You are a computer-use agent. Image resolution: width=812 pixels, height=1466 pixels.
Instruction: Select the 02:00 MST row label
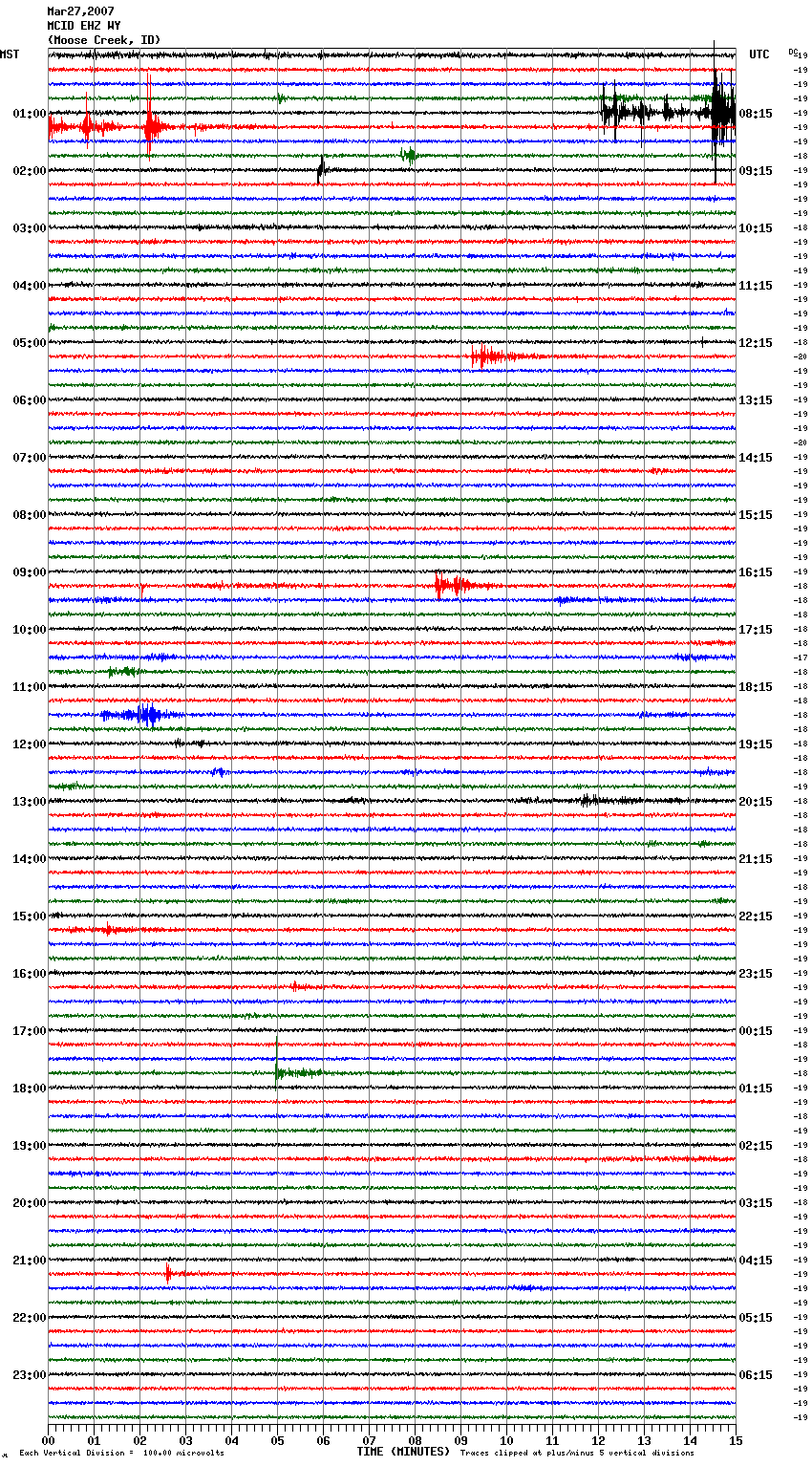[30, 171]
